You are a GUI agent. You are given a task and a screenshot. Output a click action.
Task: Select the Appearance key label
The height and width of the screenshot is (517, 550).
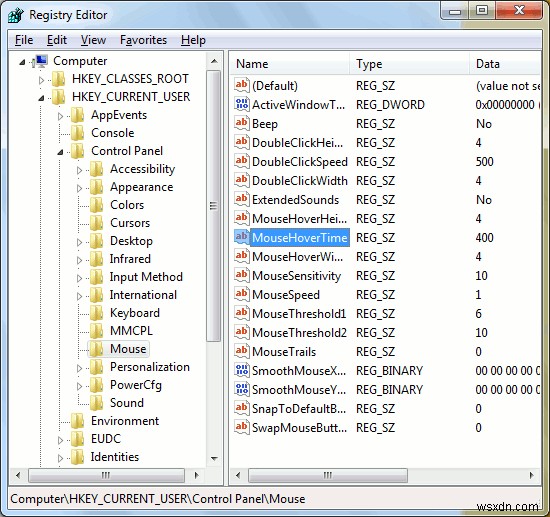click(x=142, y=187)
